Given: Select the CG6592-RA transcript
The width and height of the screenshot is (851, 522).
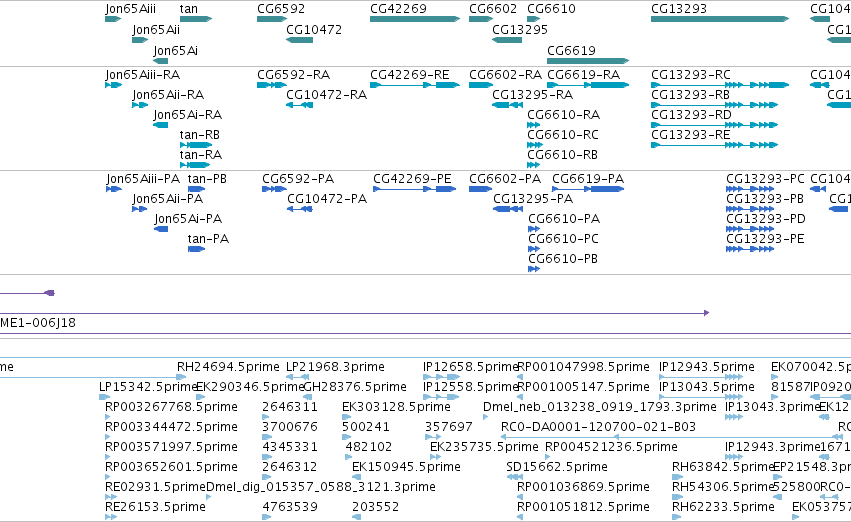Looking at the screenshot, I should [x=272, y=85].
